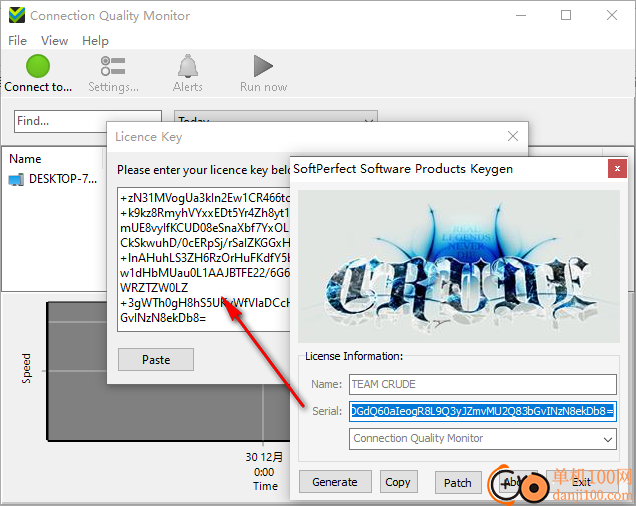
Task: Click inside the licence key text area
Action: pyautogui.click(x=204, y=260)
